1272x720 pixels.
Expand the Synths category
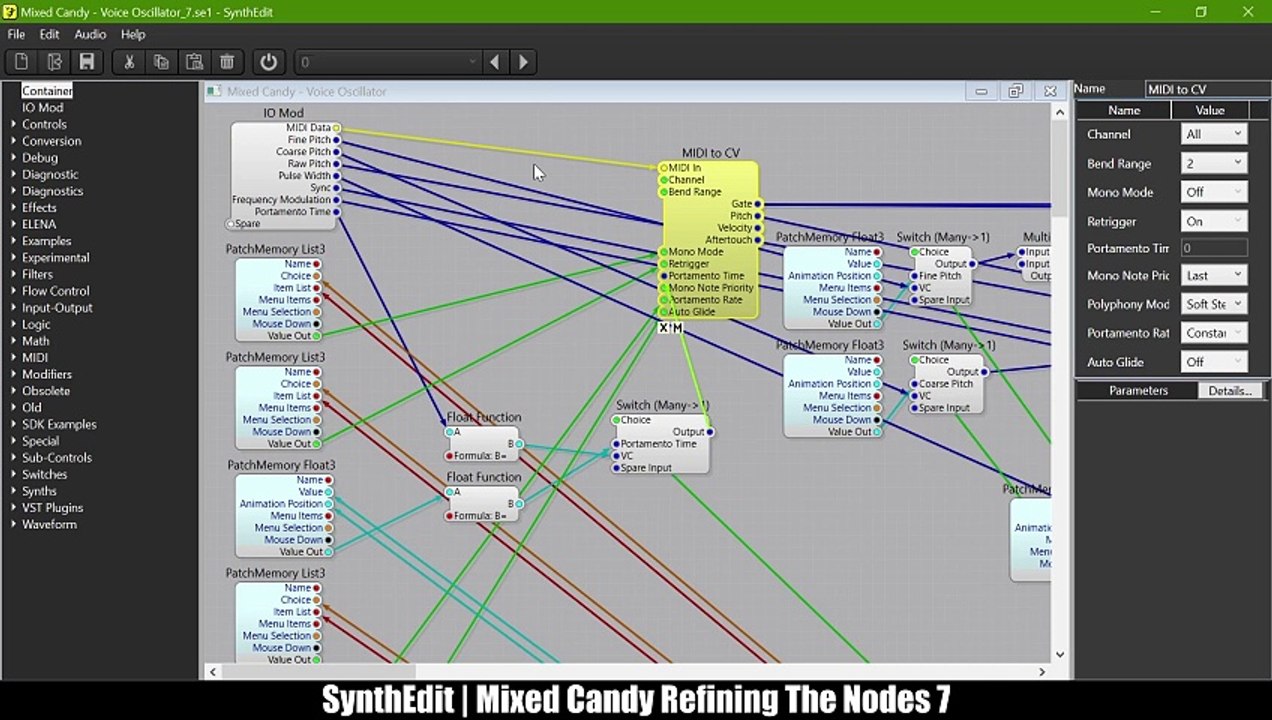click(x=14, y=491)
